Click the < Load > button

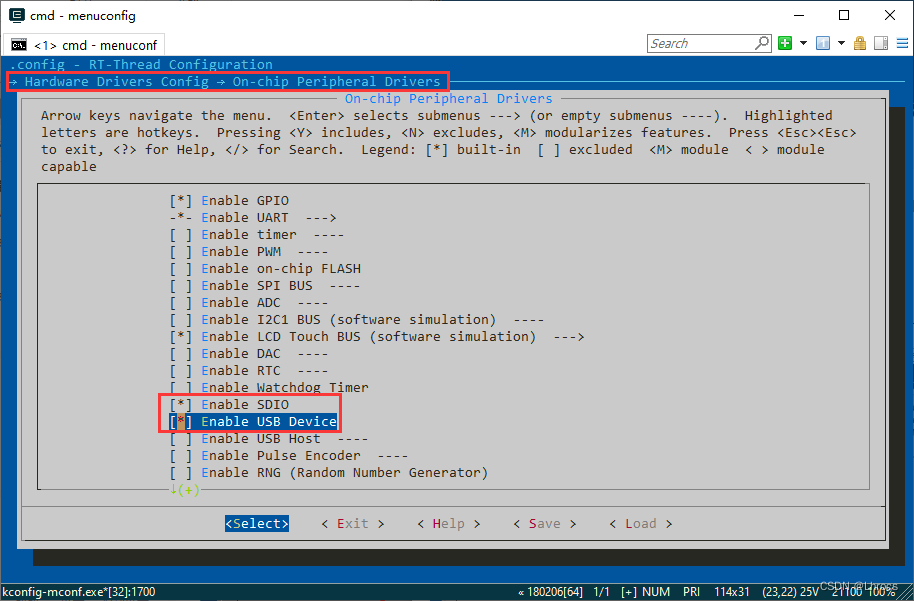point(641,523)
